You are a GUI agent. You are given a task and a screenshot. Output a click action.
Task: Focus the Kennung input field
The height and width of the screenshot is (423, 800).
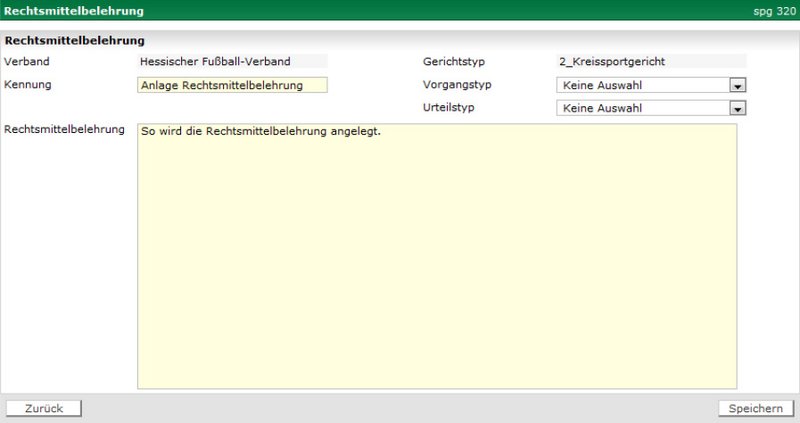coord(232,85)
